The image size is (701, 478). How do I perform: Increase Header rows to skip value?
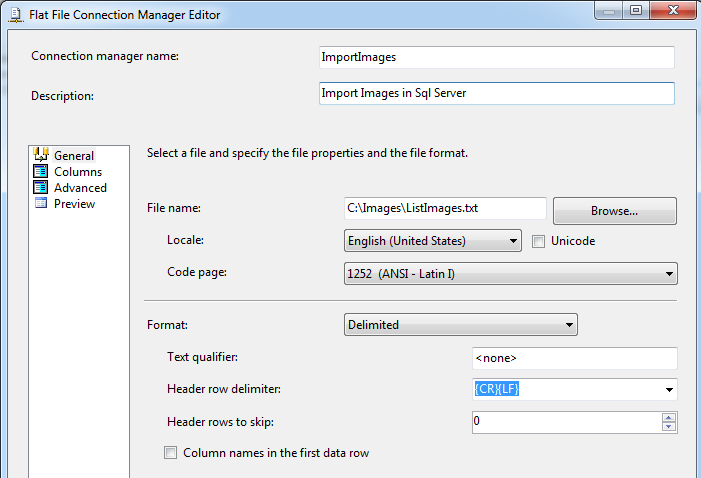pyautogui.click(x=669, y=417)
